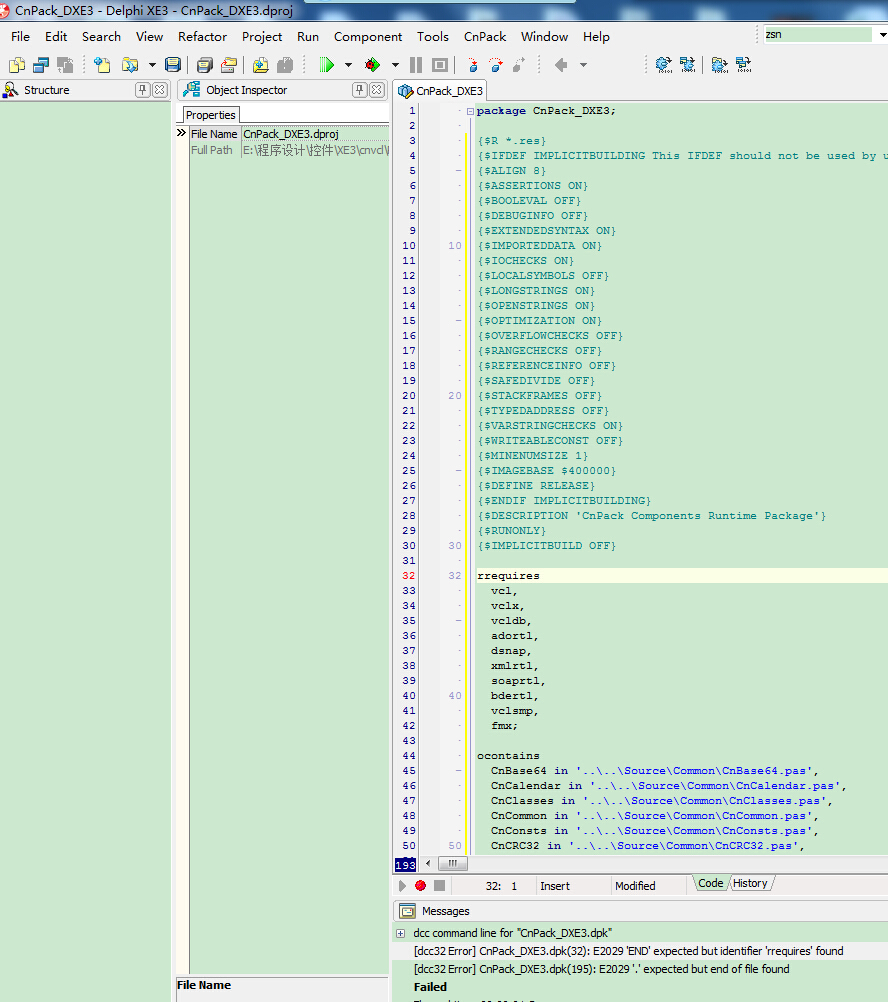The height and width of the screenshot is (1002, 888).
Task: Click the Save icon in toolbar
Action: point(173,65)
